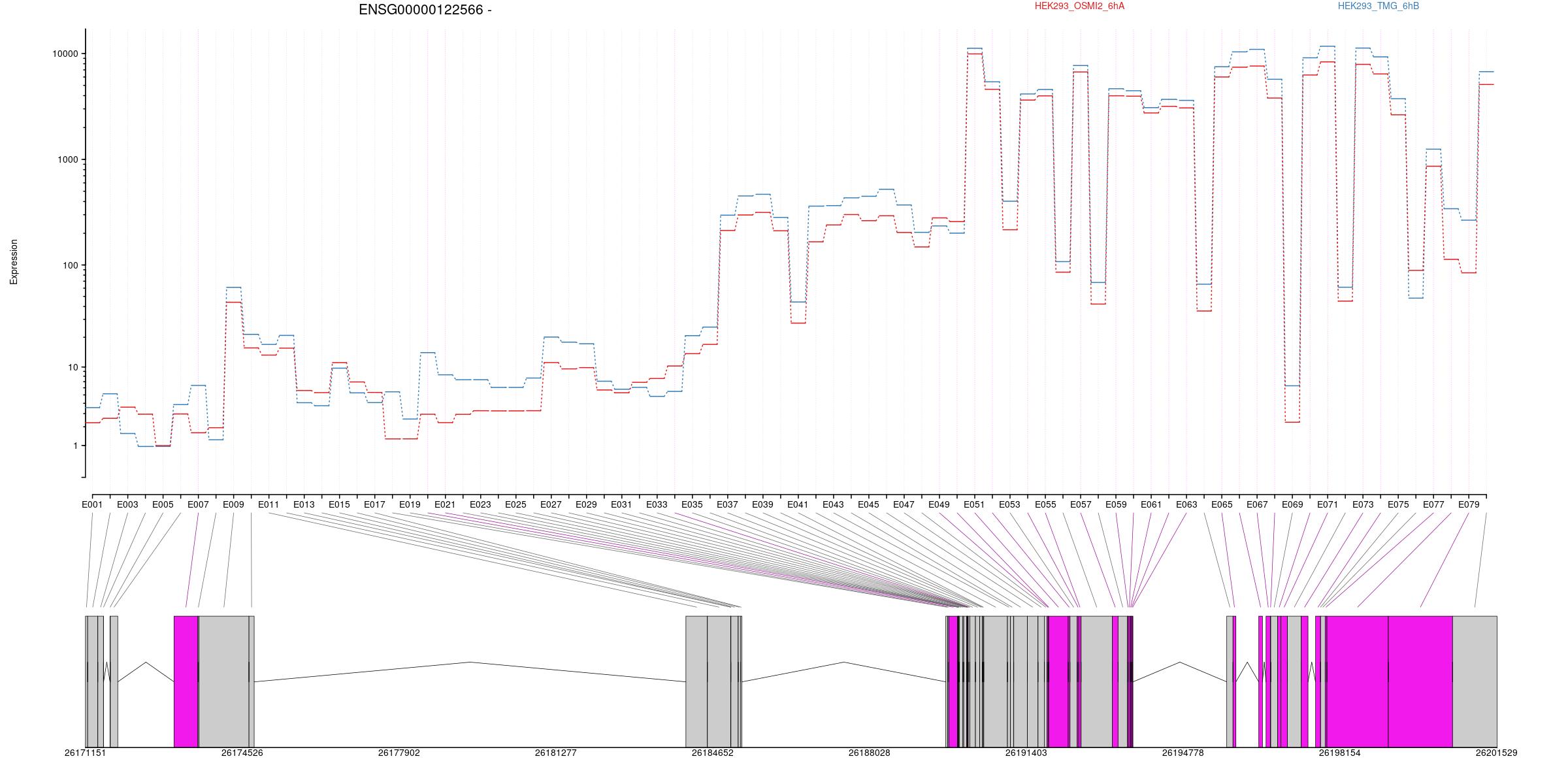This screenshot has height=784, width=1568.
Task: Click exon label E051
Action: 974,504
